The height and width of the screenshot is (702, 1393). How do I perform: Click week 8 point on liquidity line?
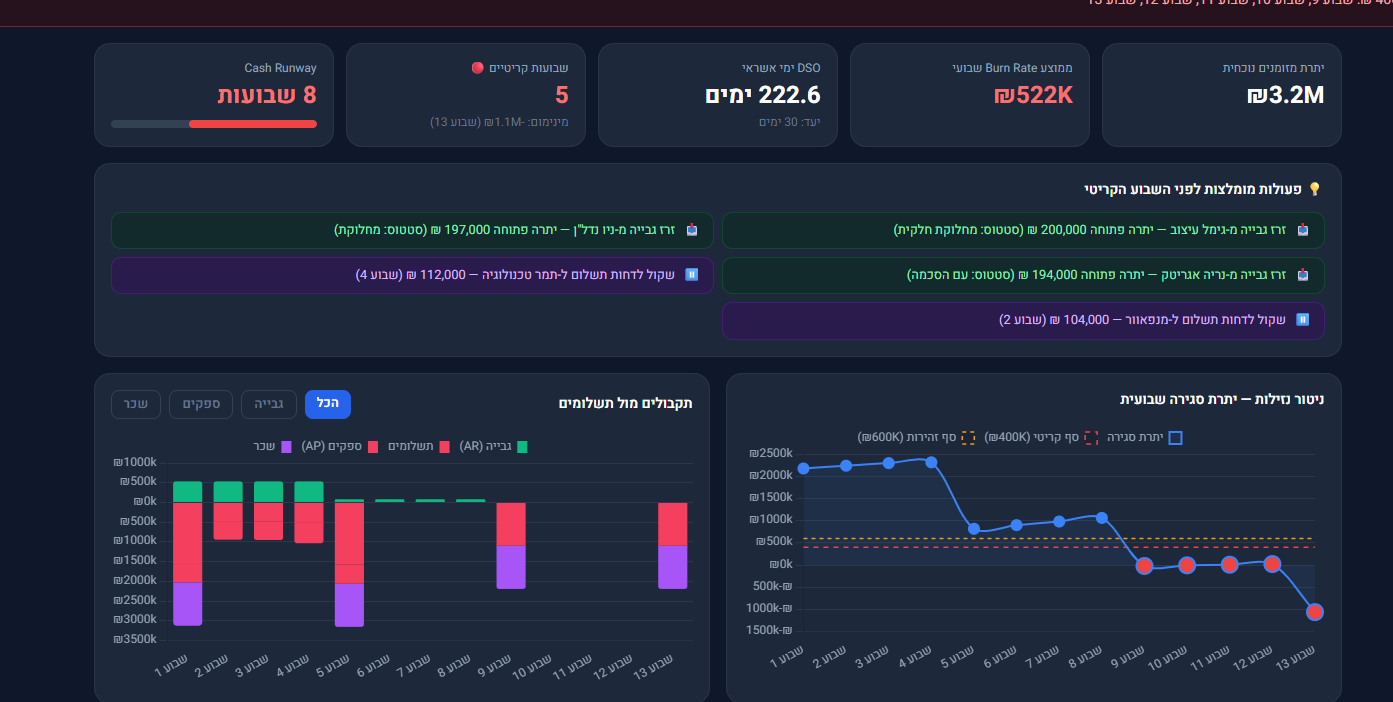(x=1102, y=517)
